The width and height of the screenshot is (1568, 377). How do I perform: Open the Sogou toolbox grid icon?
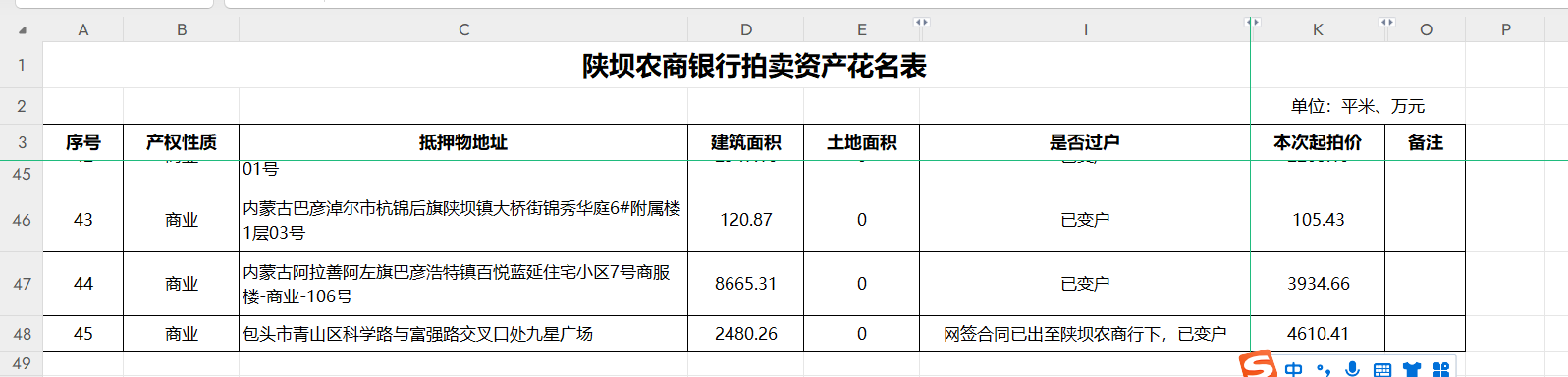(x=1440, y=370)
